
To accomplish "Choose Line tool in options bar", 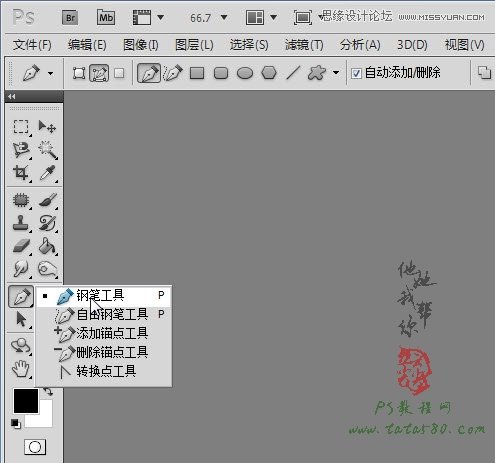I will pyautogui.click(x=293, y=73).
